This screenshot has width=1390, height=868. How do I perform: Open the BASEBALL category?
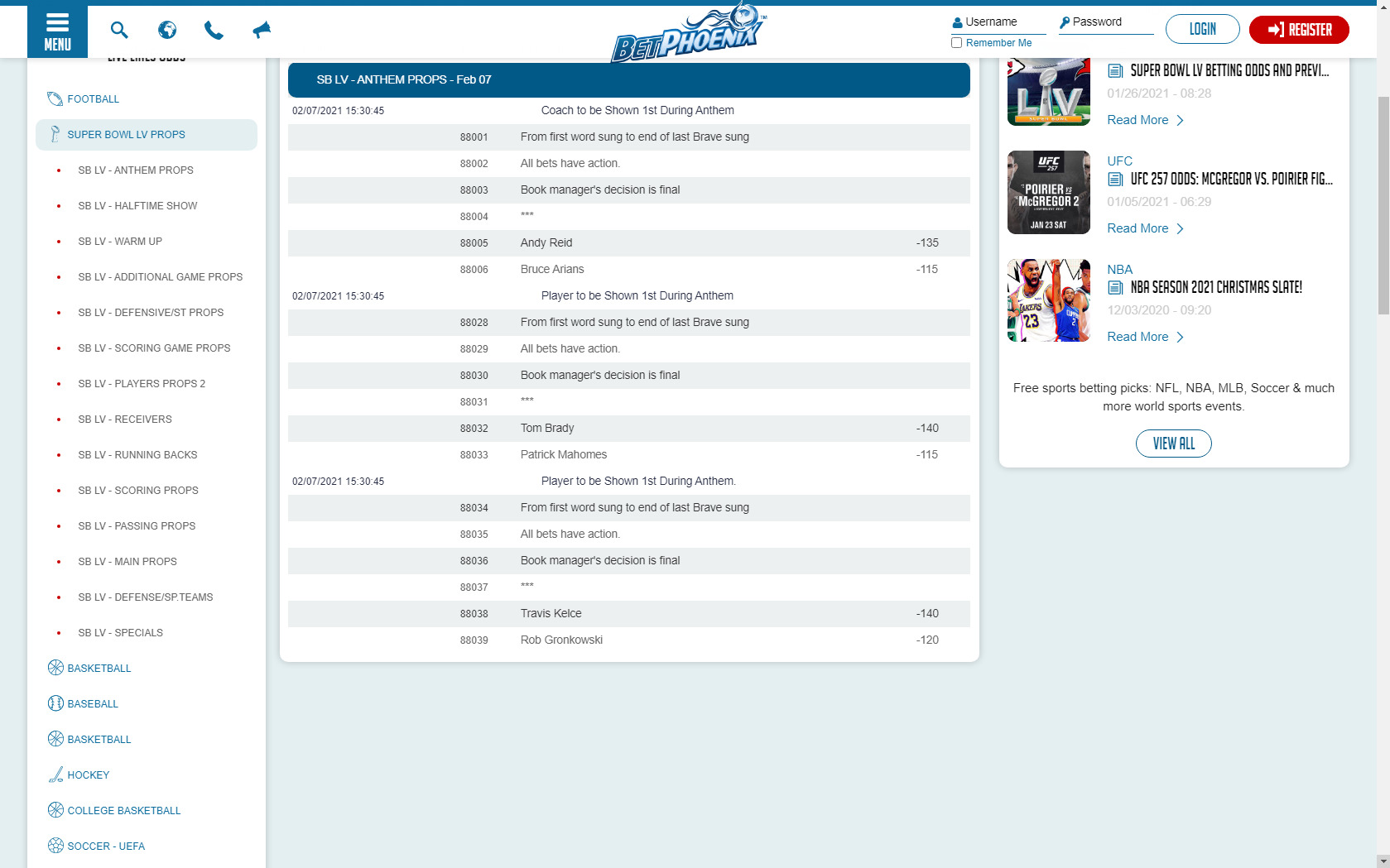point(93,704)
